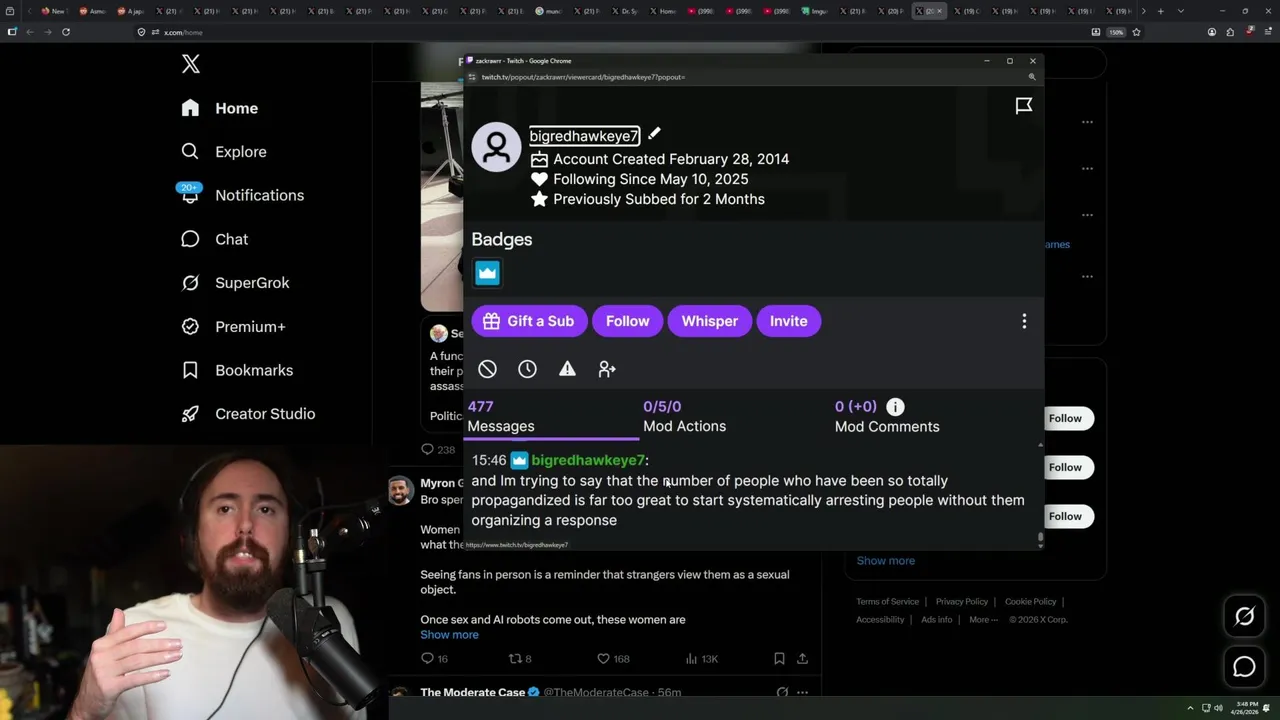Viewport: 1280px width, 720px height.
Task: Click the Whisper button
Action: (x=709, y=321)
